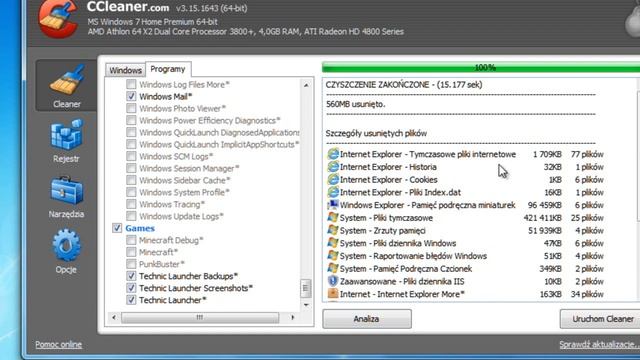Screen dimensions: 640x360
Task: Click icon beside Windows Explorer Pamięć podręczna miniaturek
Action: (x=333, y=204)
